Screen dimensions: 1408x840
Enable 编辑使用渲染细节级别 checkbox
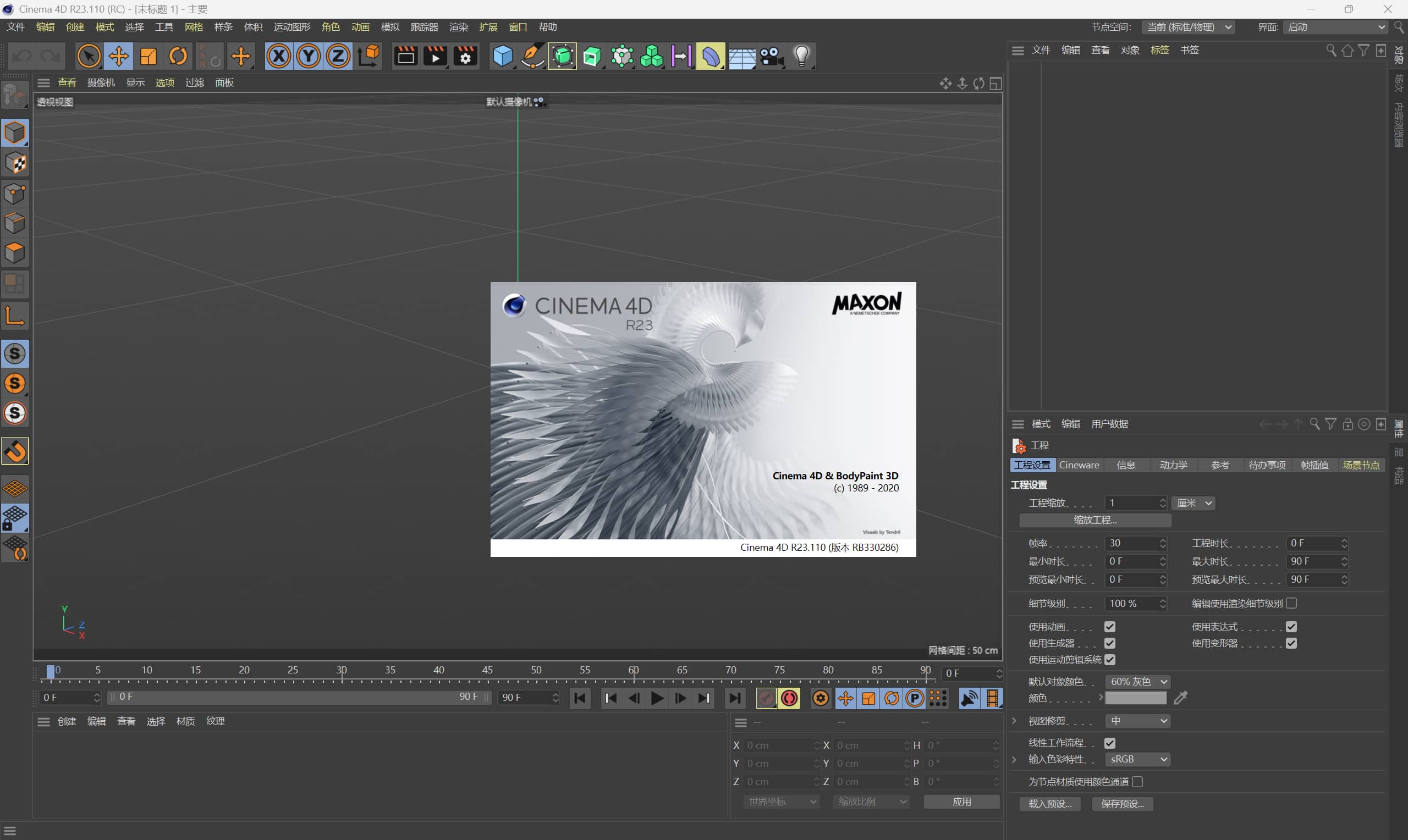pyautogui.click(x=1291, y=604)
